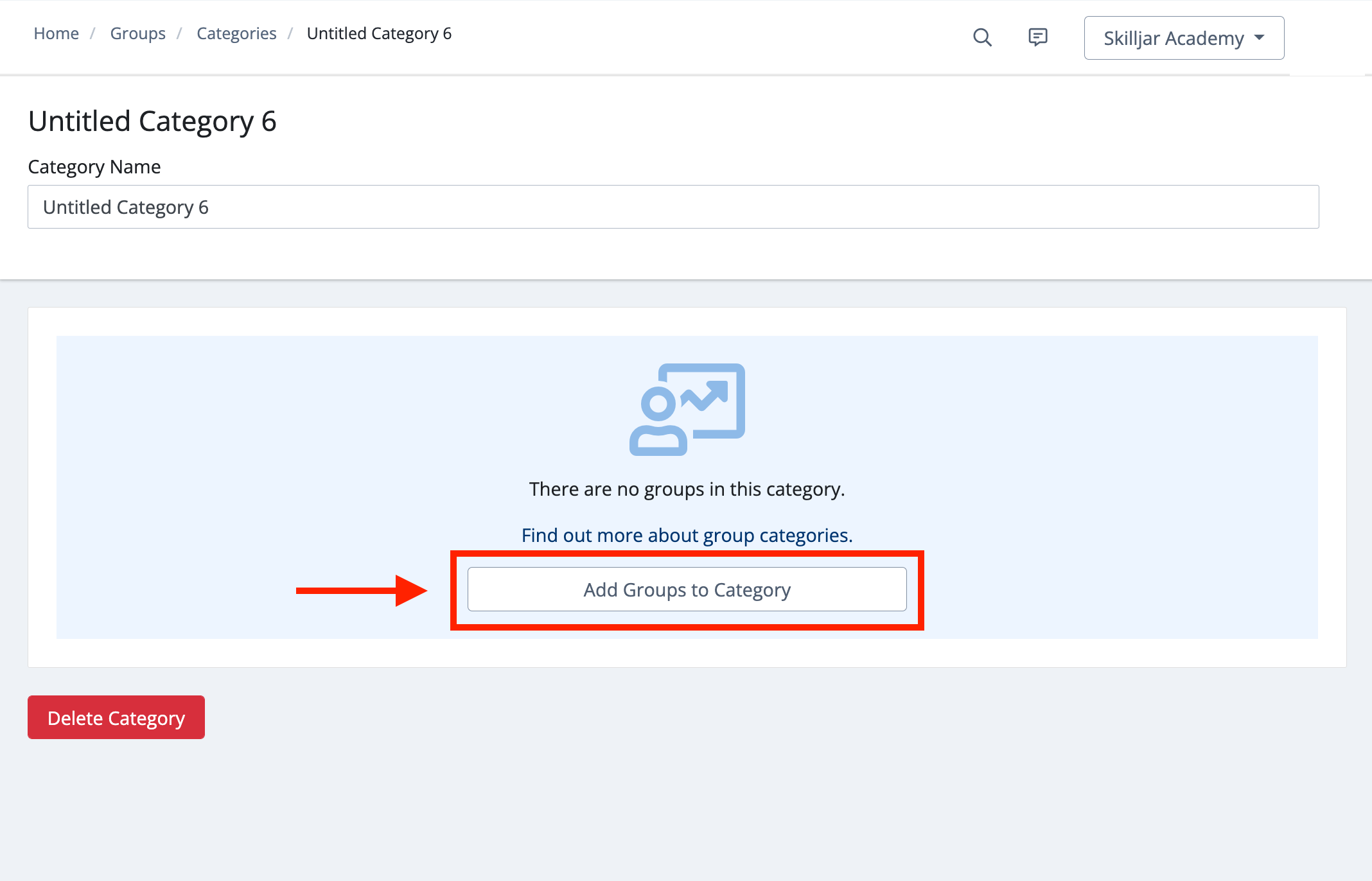Click the 'There are no groups' message text
1372x881 pixels.
[687, 489]
